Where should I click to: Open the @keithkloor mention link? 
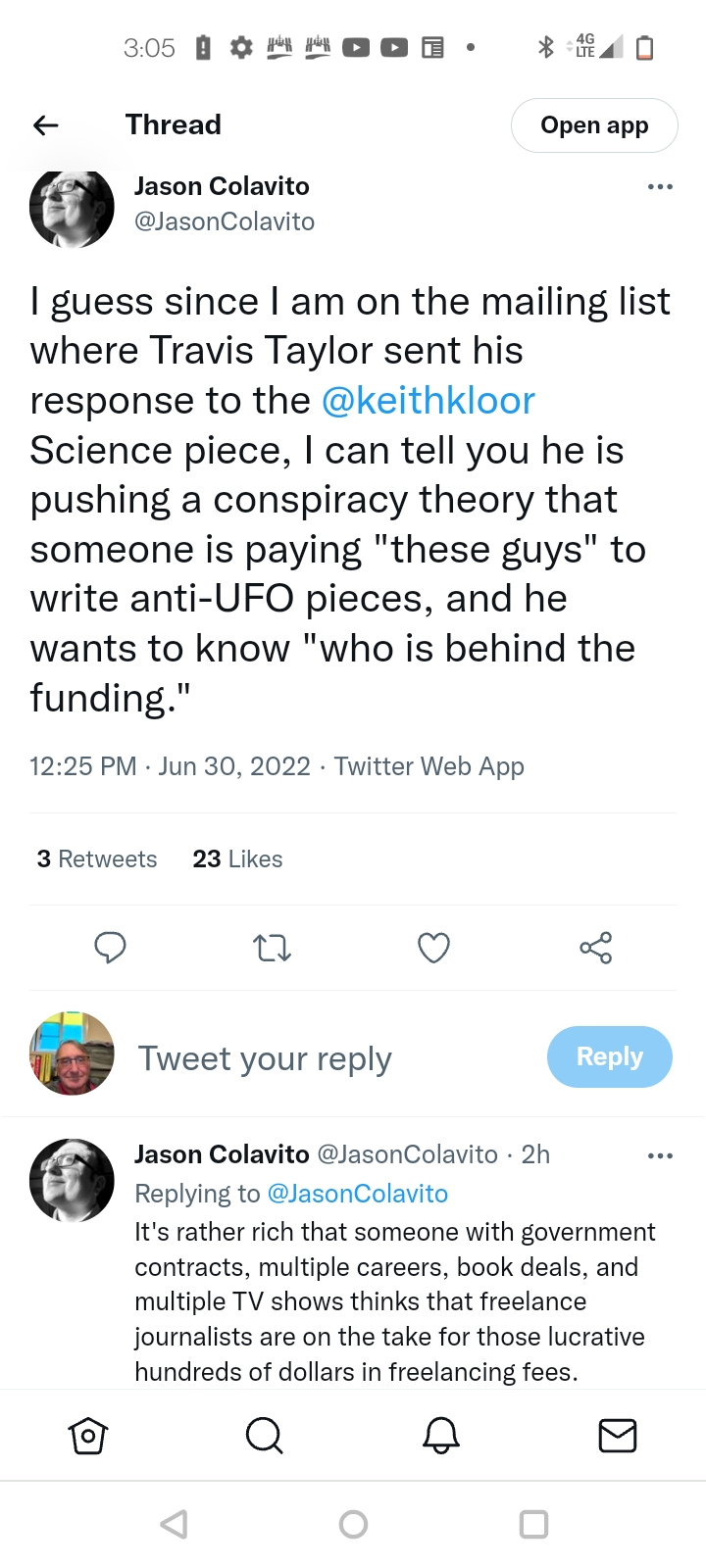tap(429, 401)
